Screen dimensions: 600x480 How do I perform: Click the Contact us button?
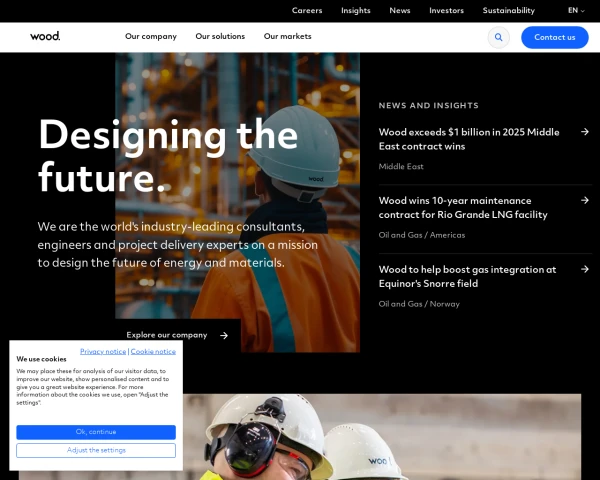[554, 37]
